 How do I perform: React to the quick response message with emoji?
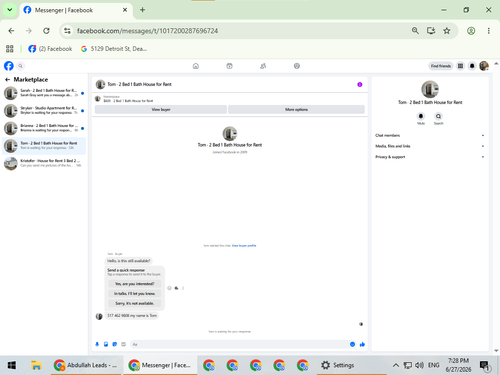click(x=169, y=288)
